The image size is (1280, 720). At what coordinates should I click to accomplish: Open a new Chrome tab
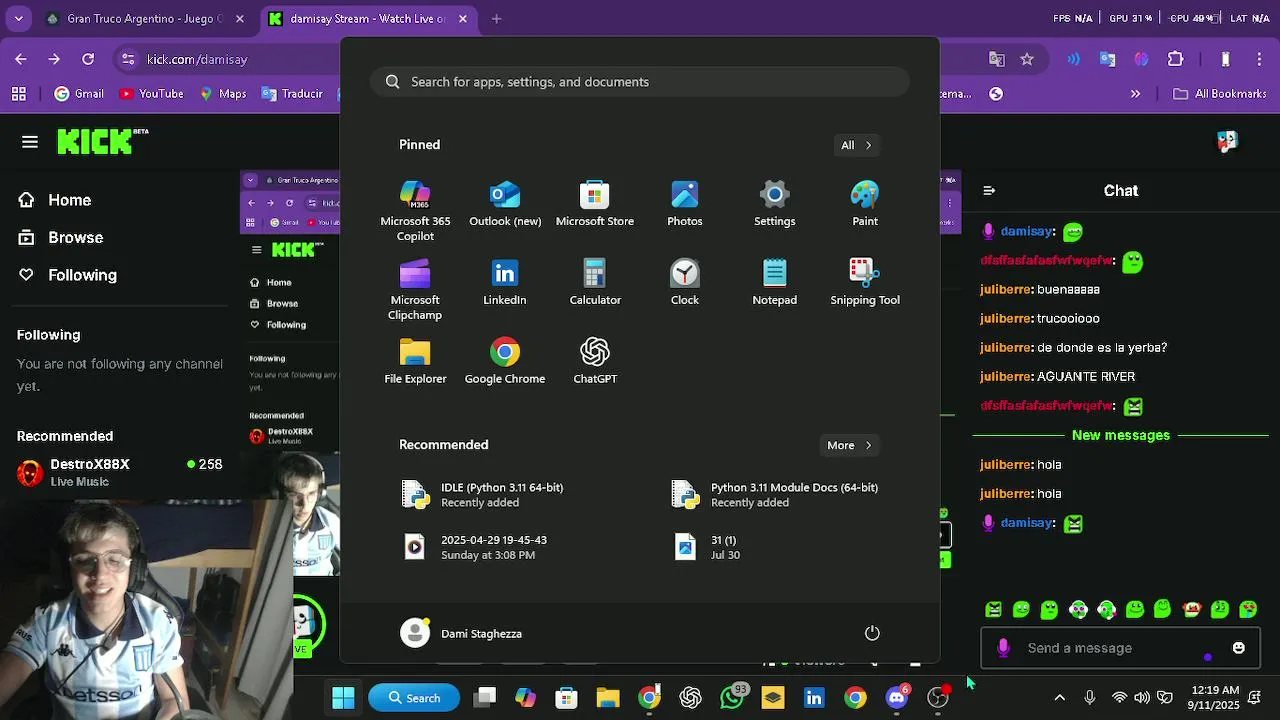tap(497, 18)
